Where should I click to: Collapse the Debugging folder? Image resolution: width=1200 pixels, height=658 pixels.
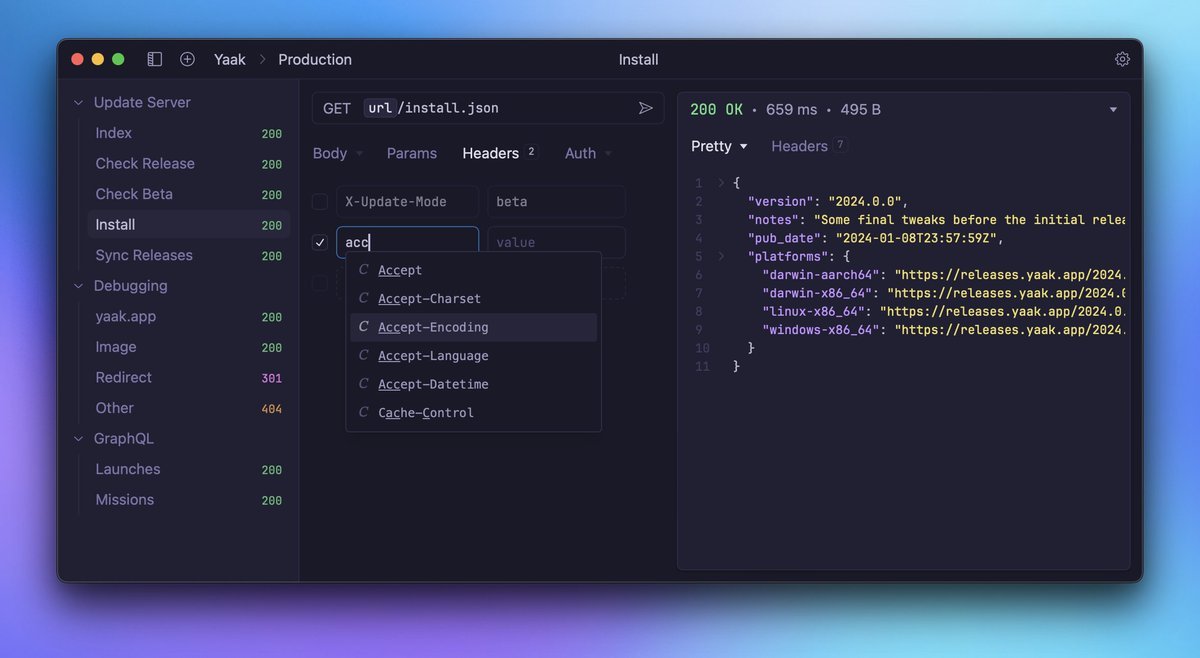[x=79, y=286]
